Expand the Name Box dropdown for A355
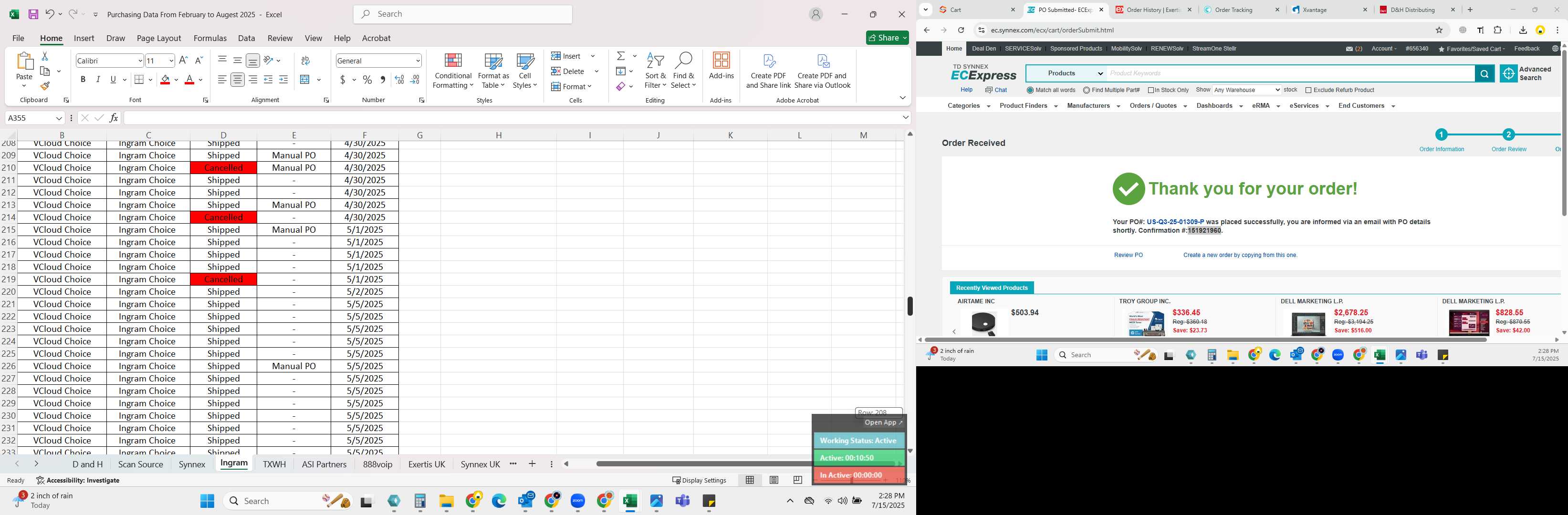This screenshot has height=515, width=1568. (59, 118)
